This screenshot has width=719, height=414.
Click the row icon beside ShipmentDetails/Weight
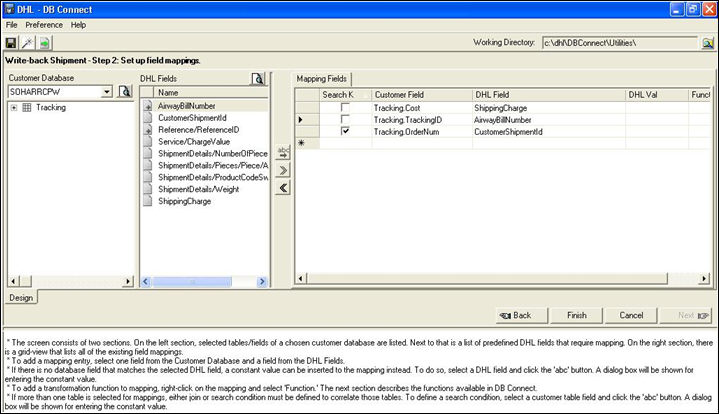148,189
